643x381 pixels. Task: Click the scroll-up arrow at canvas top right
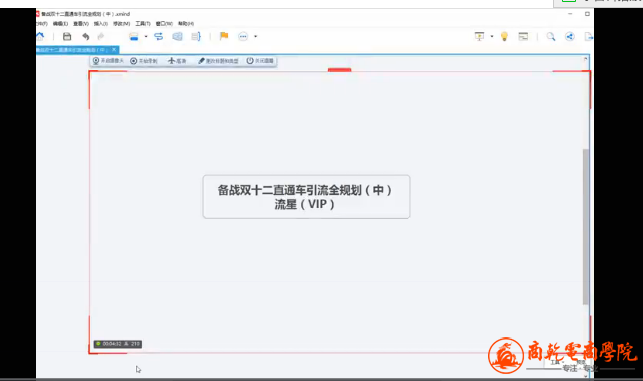coord(586,59)
